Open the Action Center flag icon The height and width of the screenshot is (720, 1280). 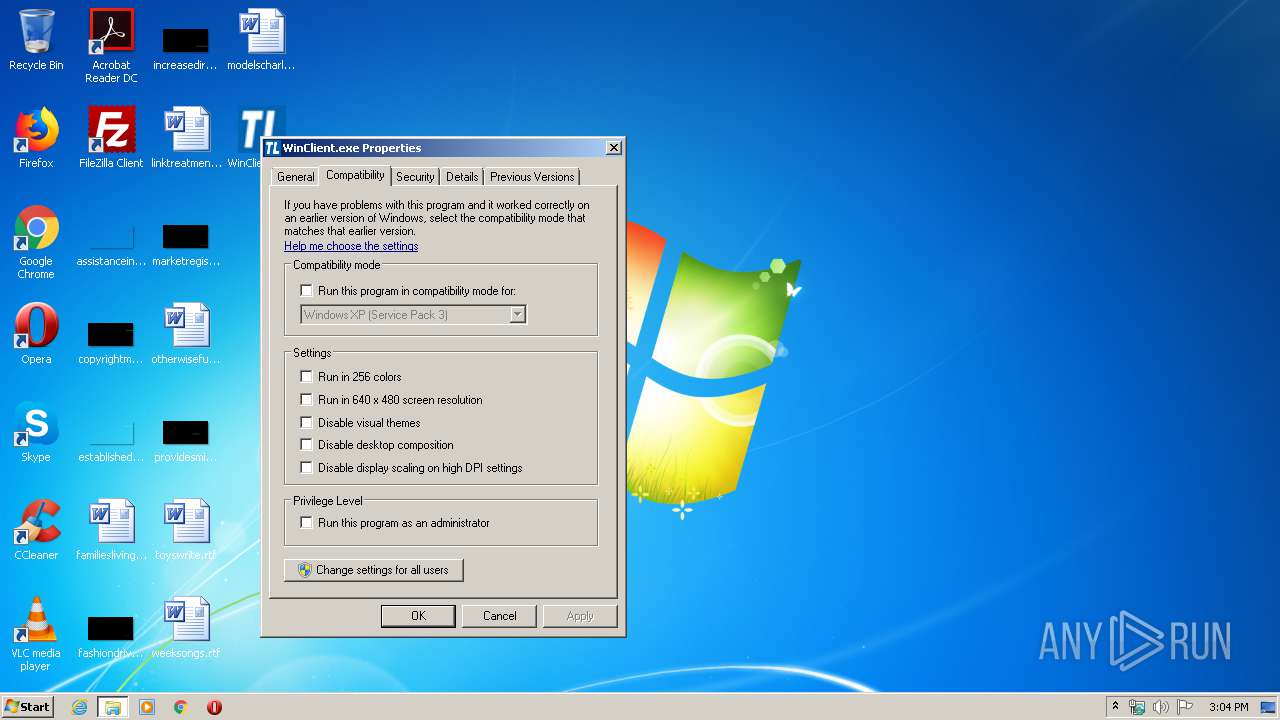(x=1185, y=707)
